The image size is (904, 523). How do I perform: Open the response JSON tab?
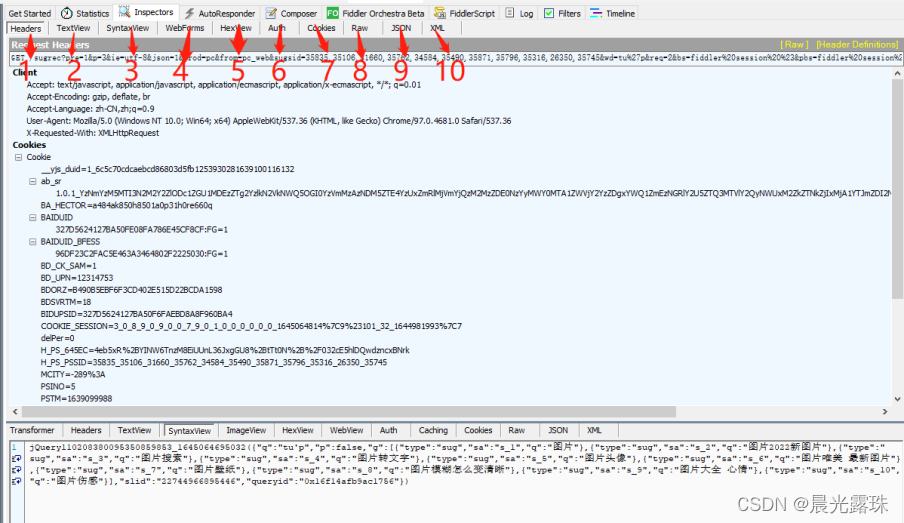coord(558,430)
